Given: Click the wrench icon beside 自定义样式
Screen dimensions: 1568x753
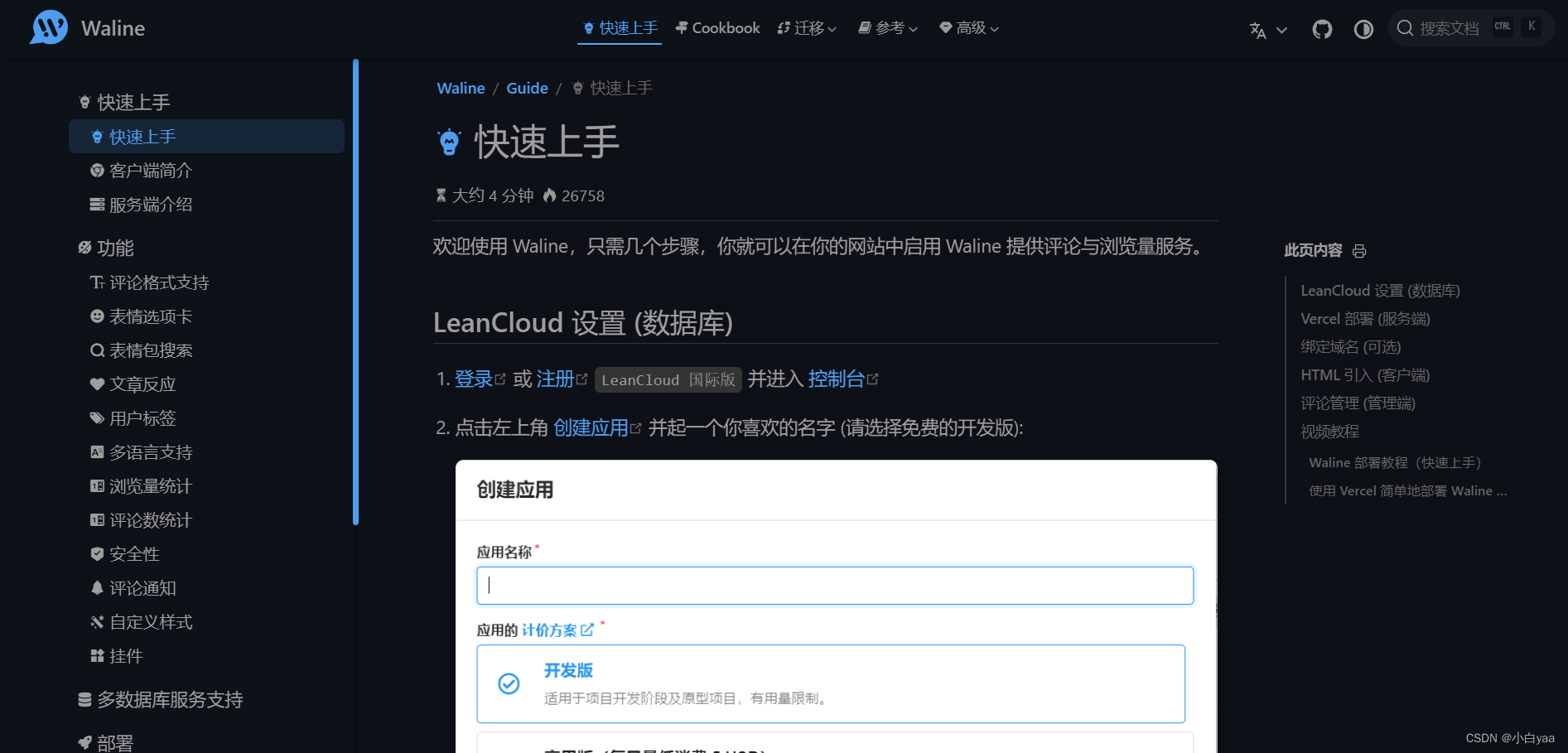Looking at the screenshot, I should pyautogui.click(x=97, y=621).
